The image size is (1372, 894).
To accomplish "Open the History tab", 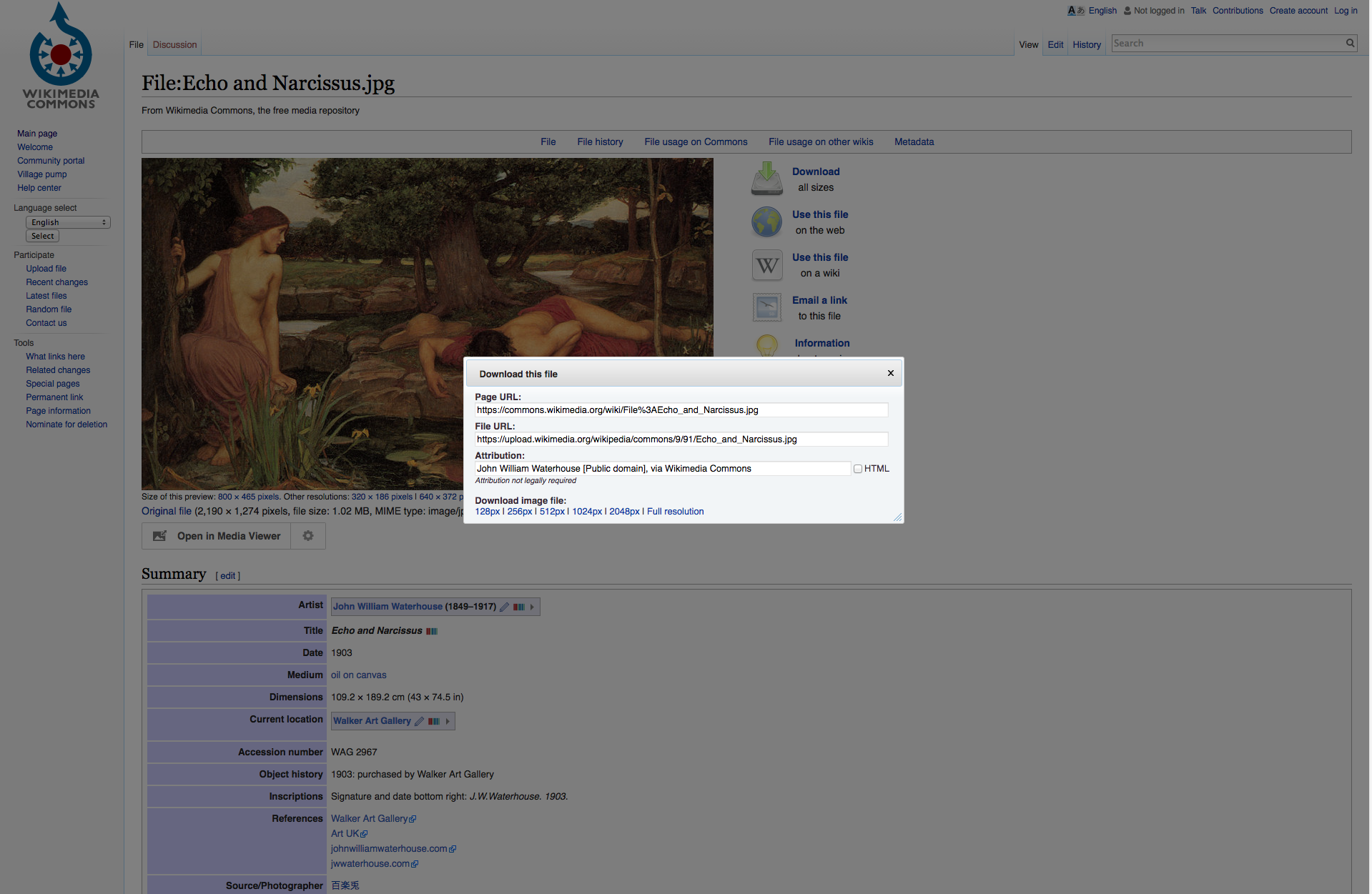I will [1087, 44].
